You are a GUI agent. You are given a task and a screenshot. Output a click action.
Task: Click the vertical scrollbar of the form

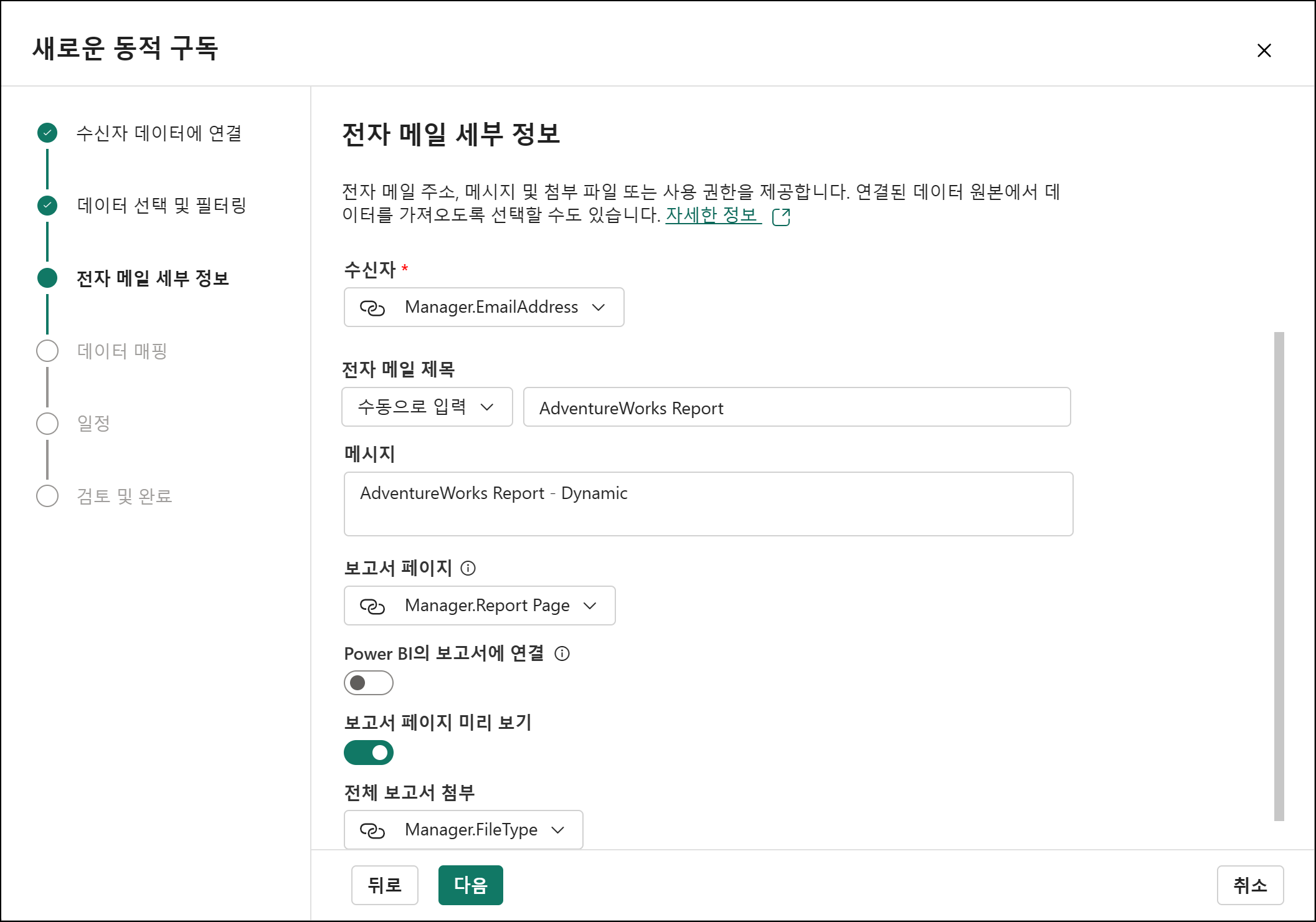pyautogui.click(x=1279, y=576)
